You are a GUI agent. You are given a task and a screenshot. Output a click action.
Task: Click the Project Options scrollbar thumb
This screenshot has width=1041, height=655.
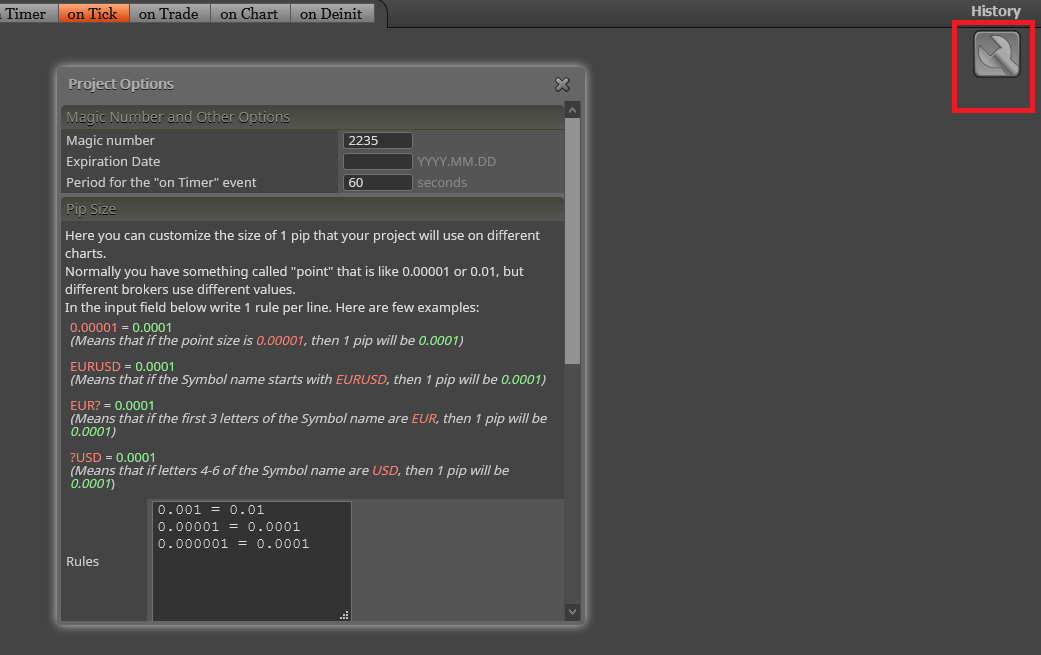[x=572, y=241]
